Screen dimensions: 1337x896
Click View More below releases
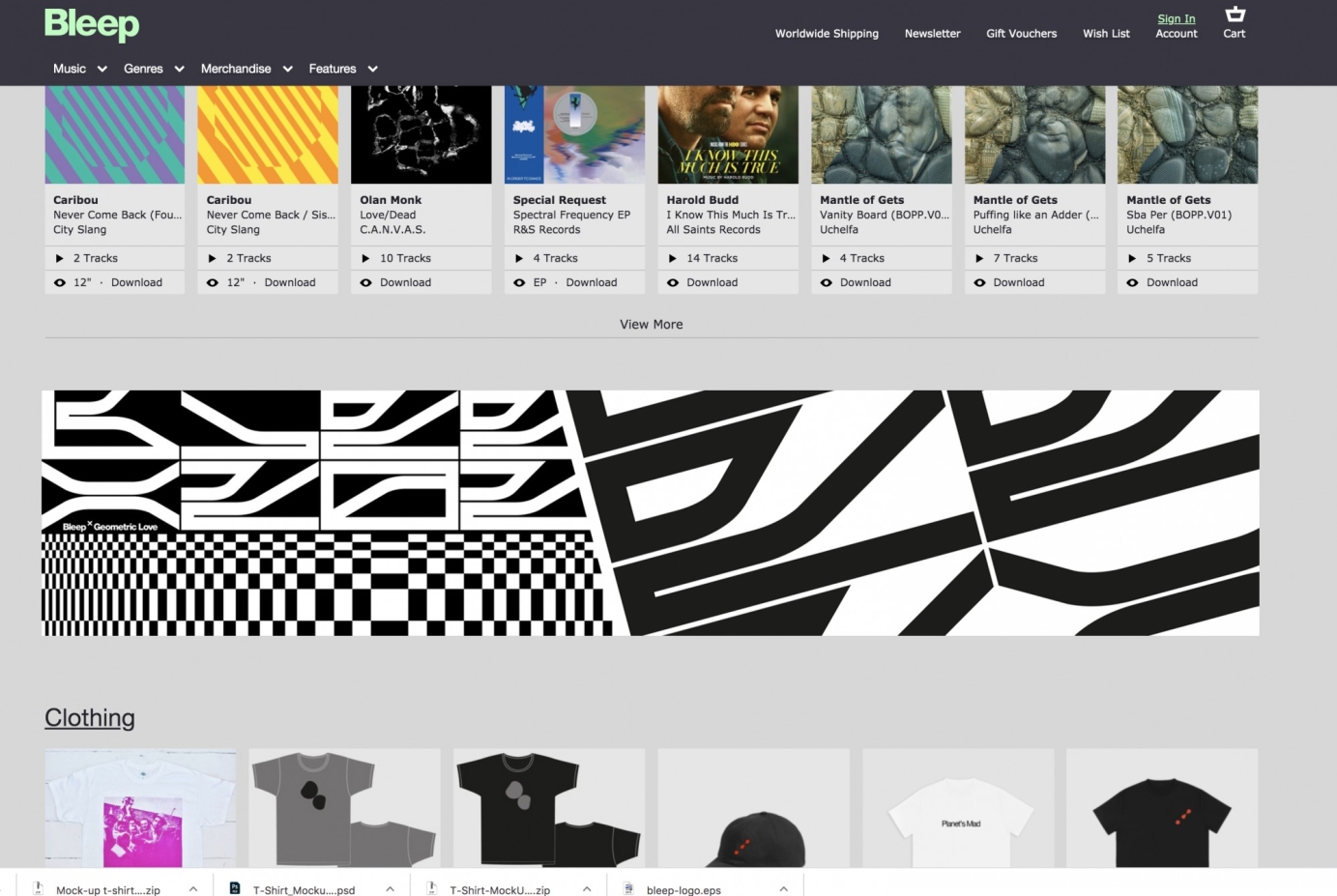click(651, 325)
